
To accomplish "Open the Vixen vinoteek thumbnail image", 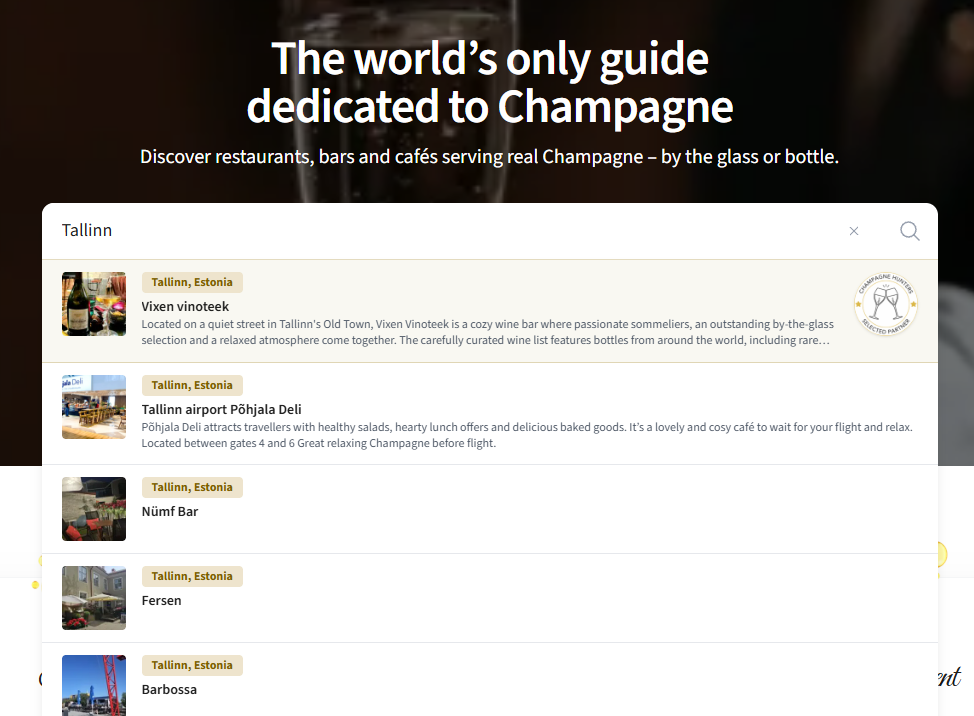I will click(94, 304).
